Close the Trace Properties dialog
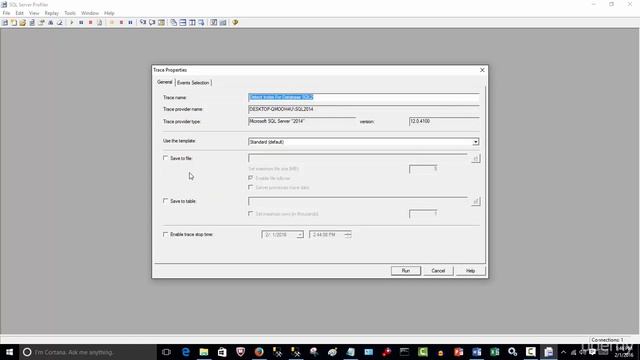Screen dimensions: 640x360 pyautogui.click(x=482, y=70)
